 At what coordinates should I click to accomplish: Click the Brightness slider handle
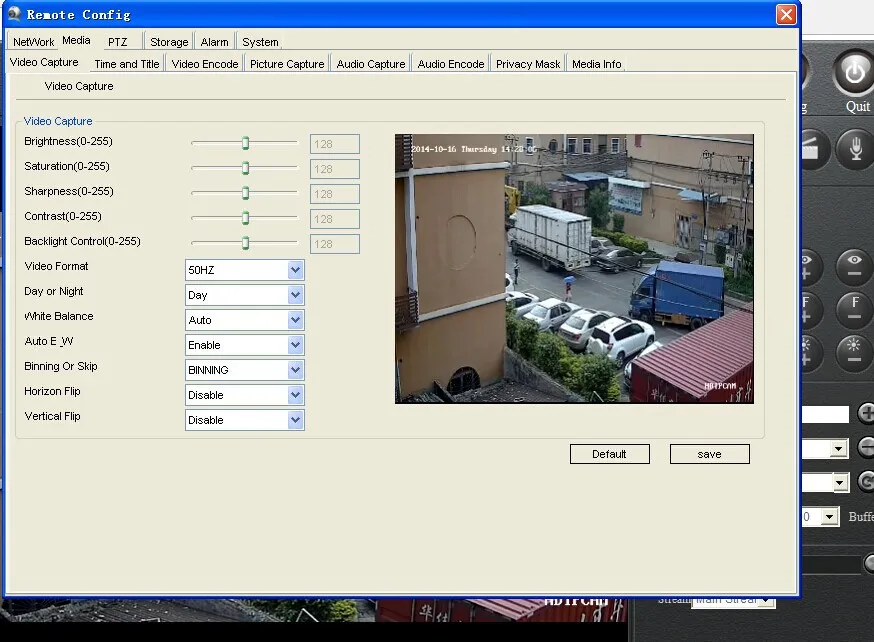click(245, 143)
